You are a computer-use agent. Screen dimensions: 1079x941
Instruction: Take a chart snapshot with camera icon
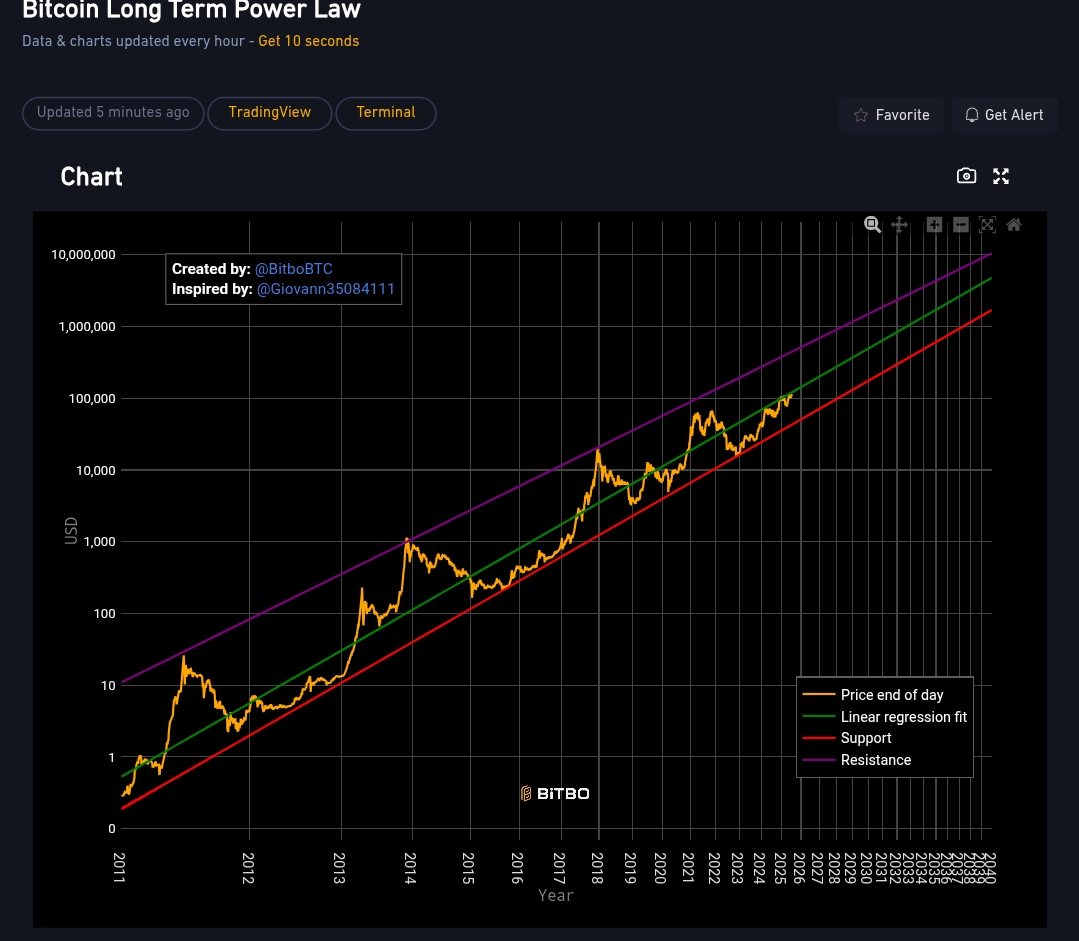click(x=966, y=176)
